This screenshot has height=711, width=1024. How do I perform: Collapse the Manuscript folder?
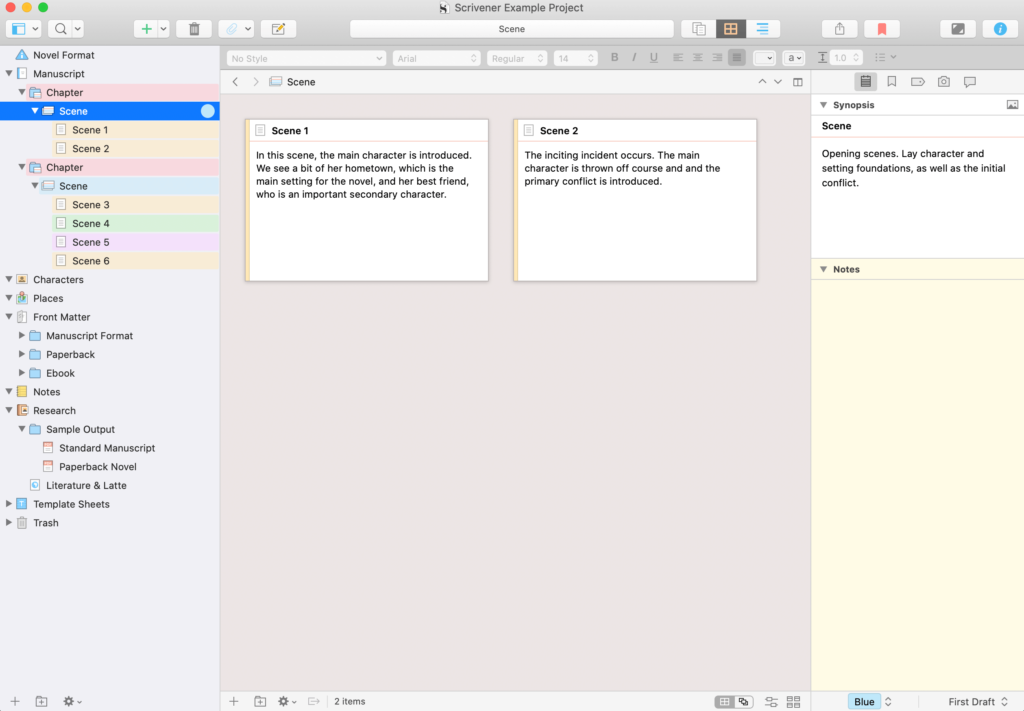click(x=9, y=74)
